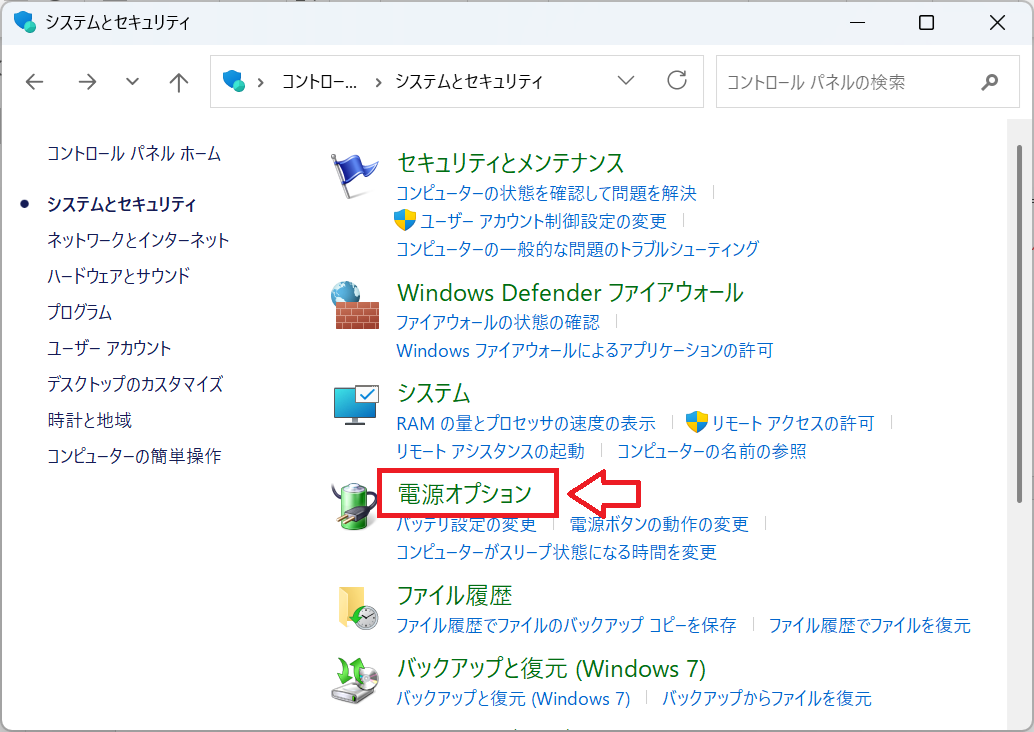Click the search magnifier icon
The image size is (1034, 732).
(x=988, y=81)
